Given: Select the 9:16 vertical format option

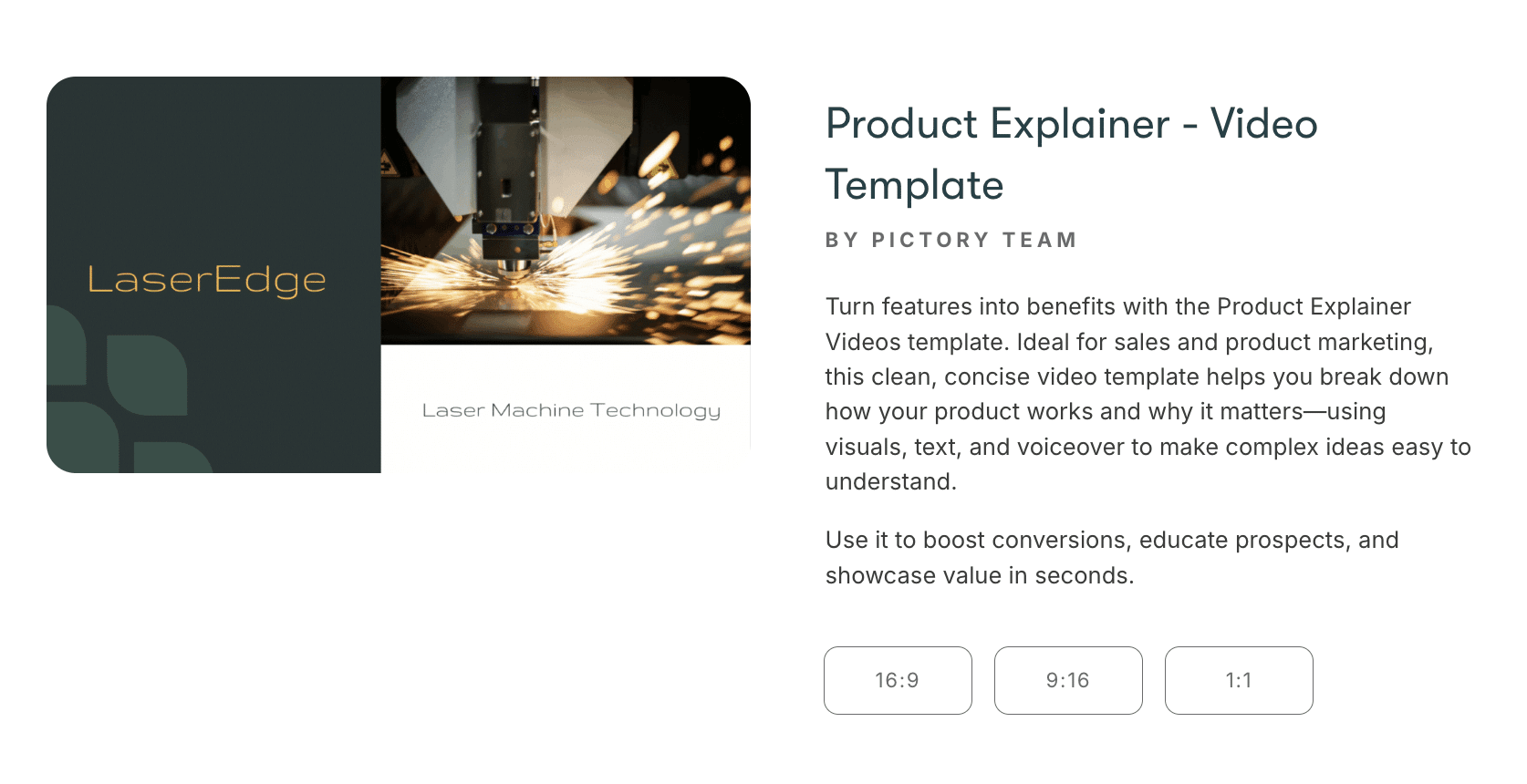Looking at the screenshot, I should pyautogui.click(x=1068, y=680).
